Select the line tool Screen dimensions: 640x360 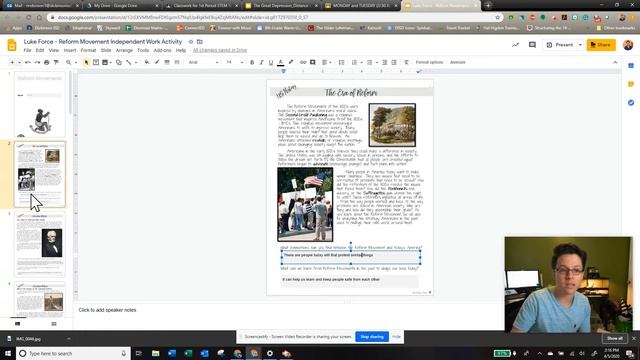point(129,62)
